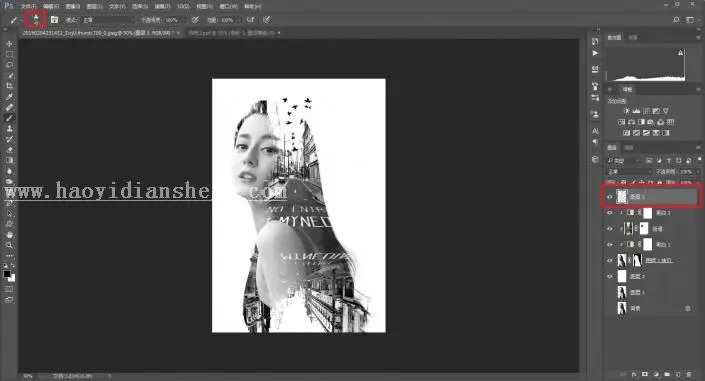This screenshot has width=705, height=381.
Task: Switch to the second document tab
Action: [x=234, y=33]
